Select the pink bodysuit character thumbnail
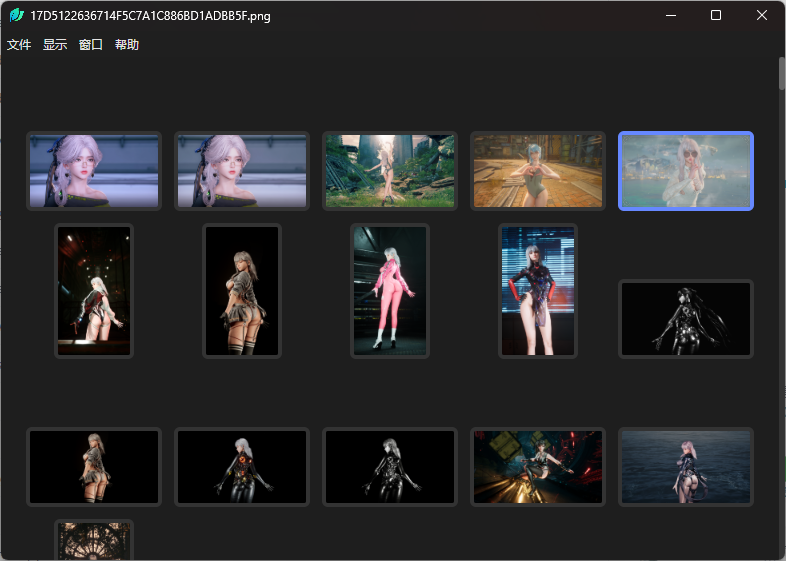Screen dimensions: 786x561 coord(390,290)
